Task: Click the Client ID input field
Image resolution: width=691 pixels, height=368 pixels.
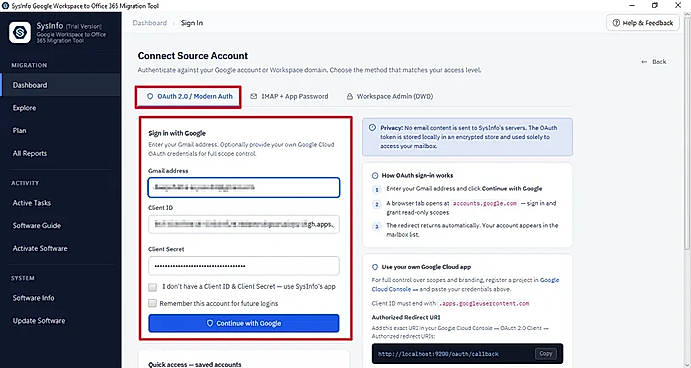Action: pos(244,224)
